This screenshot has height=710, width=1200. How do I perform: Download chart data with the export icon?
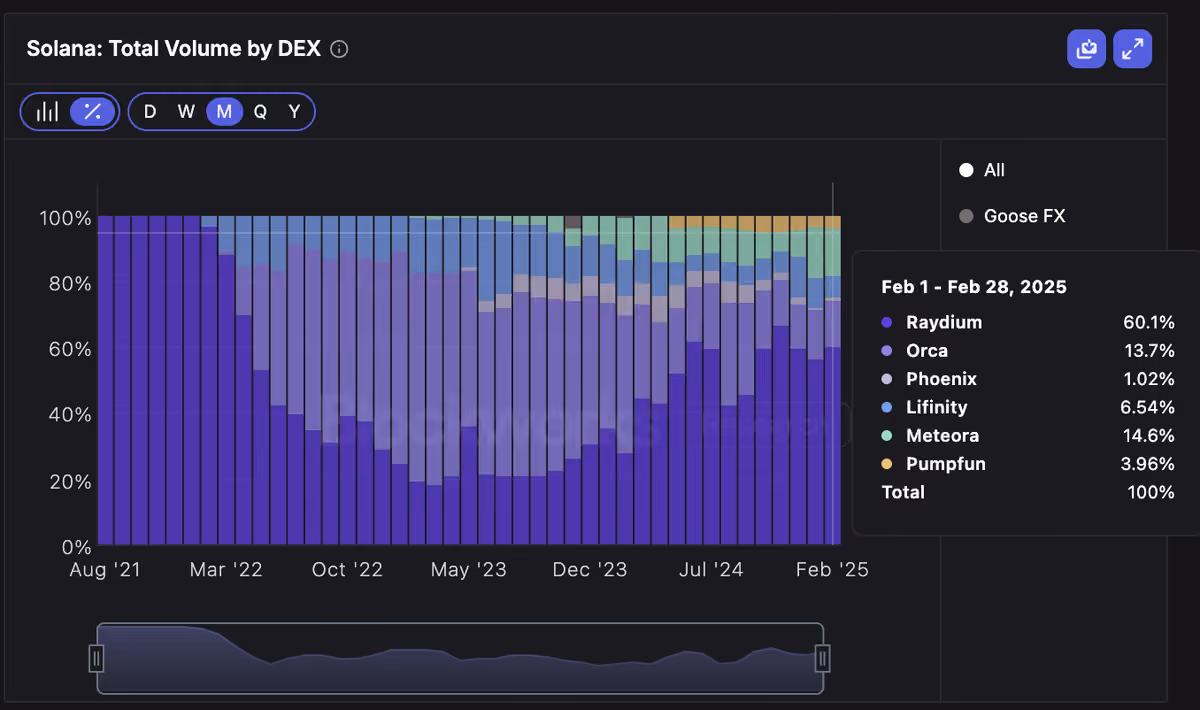[x=1086, y=49]
